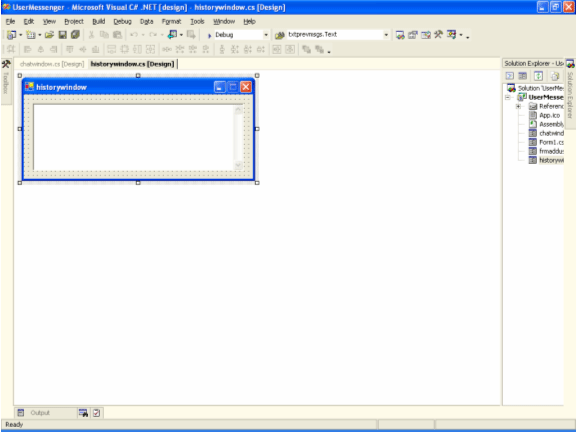Image resolution: width=577 pixels, height=432 pixels.
Task: Click the txtprevmsgs.Text find input field
Action: 334,35
